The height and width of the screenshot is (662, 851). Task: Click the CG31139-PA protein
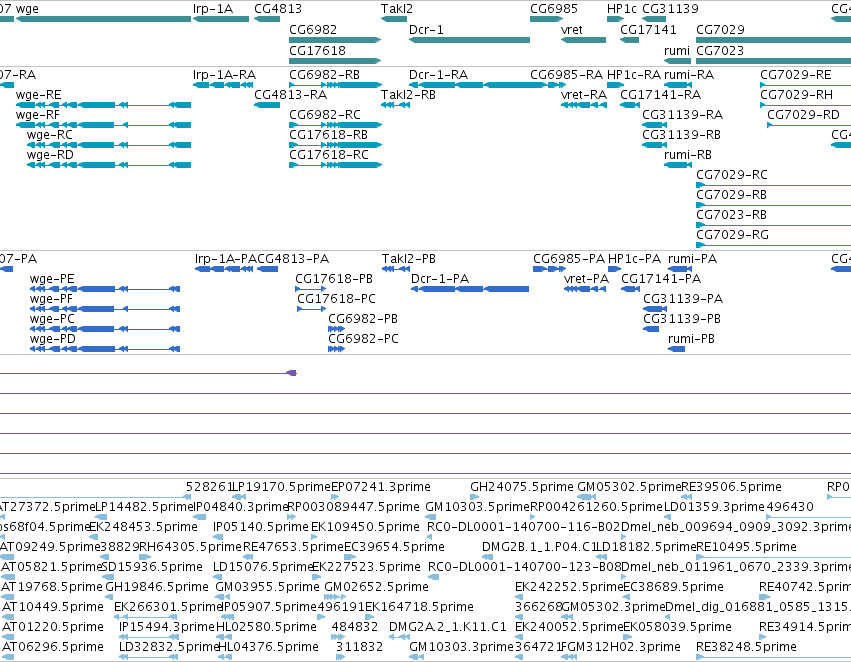click(x=655, y=309)
